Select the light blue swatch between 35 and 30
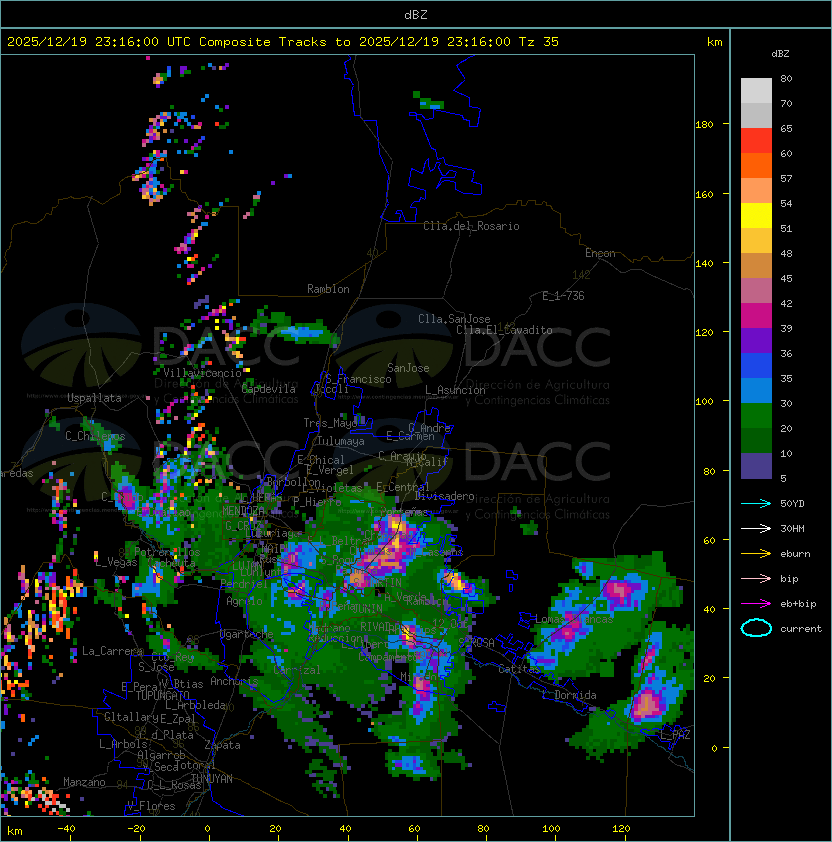 pyautogui.click(x=756, y=390)
